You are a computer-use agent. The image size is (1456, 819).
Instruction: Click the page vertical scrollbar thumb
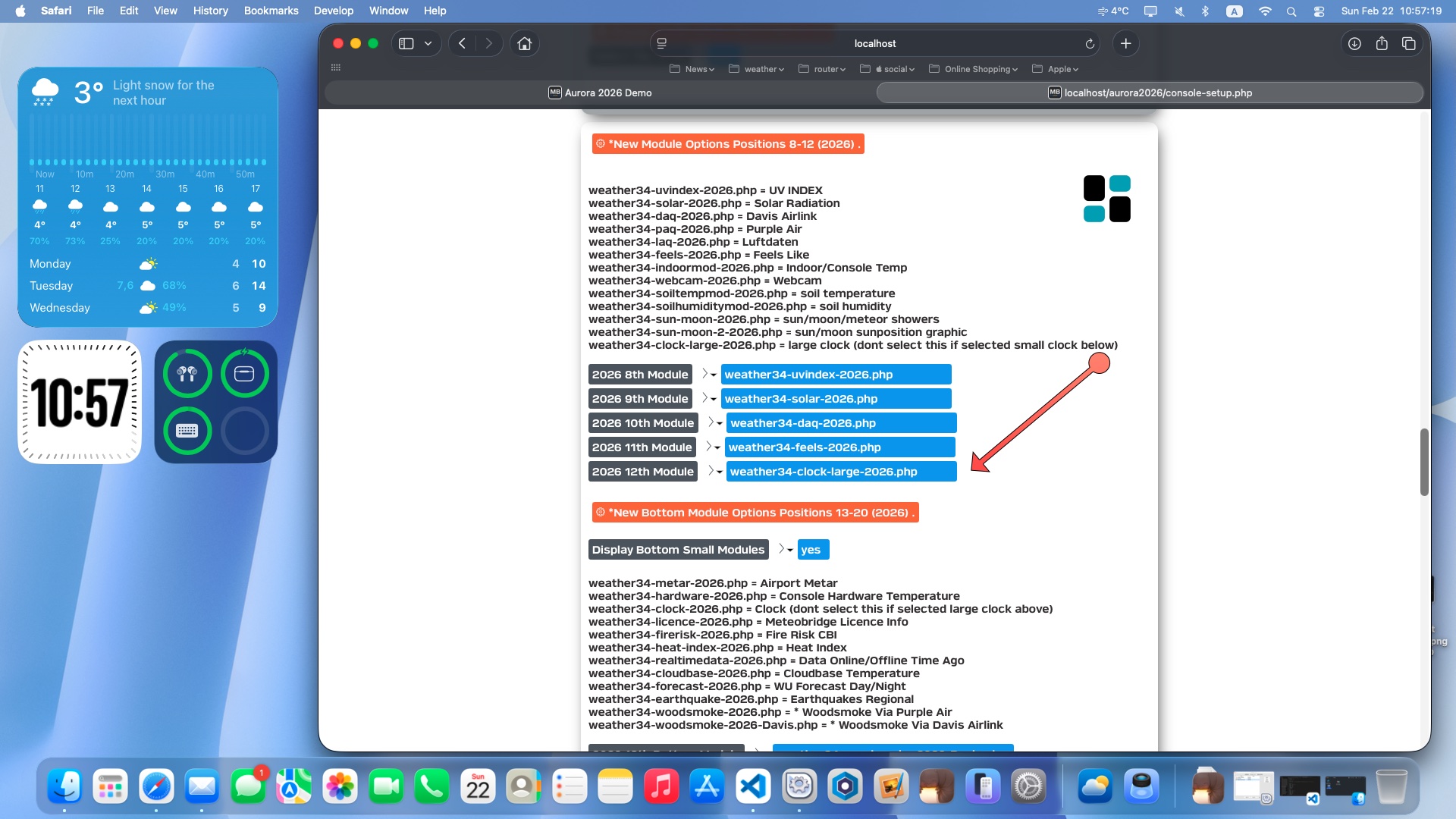1424,462
